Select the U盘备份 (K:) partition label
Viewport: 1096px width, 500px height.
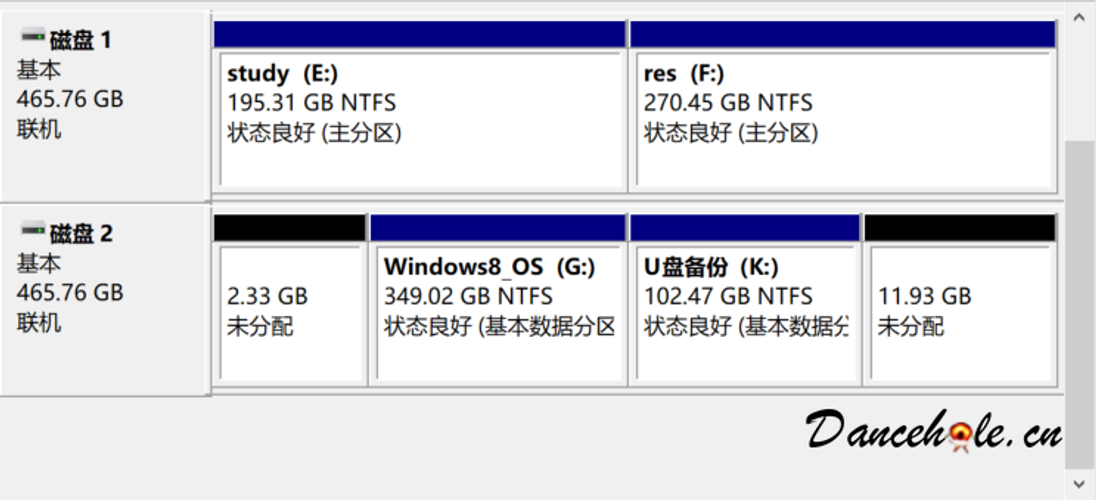711,267
